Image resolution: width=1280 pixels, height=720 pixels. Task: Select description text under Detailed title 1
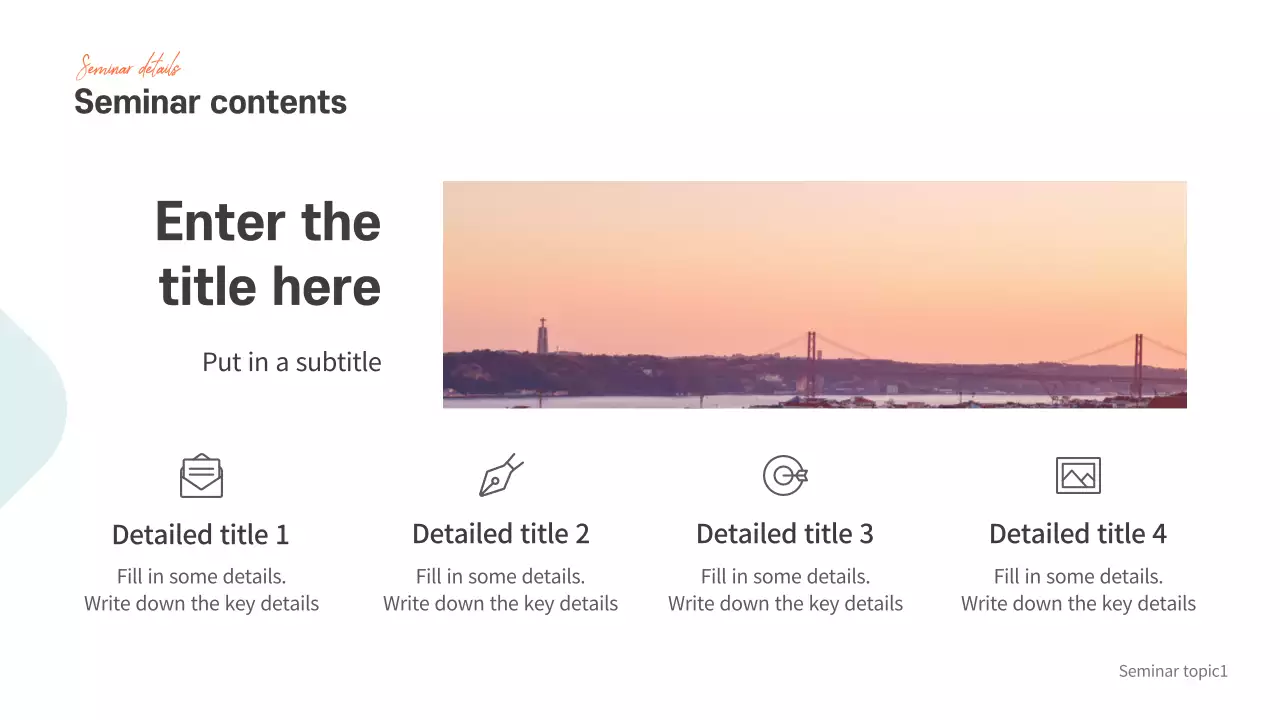coord(201,590)
